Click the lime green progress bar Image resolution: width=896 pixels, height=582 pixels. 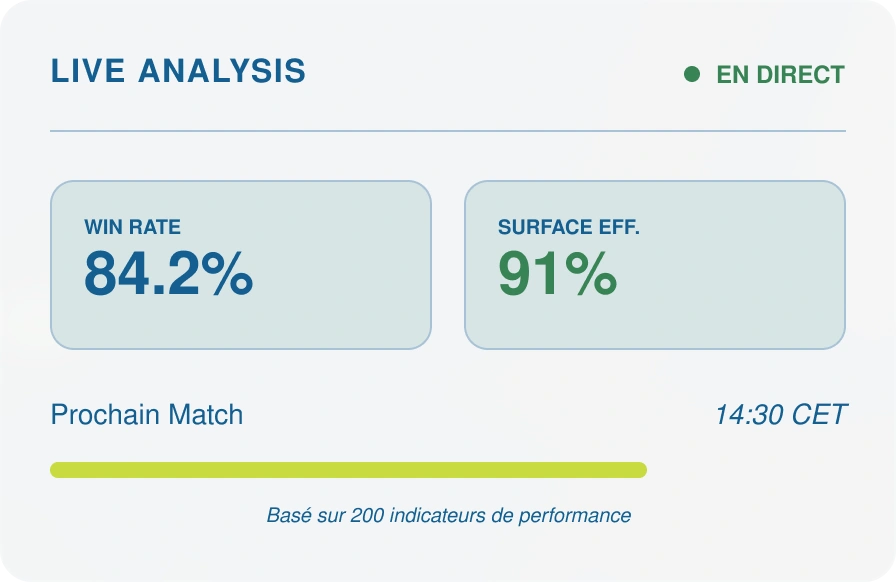click(348, 470)
